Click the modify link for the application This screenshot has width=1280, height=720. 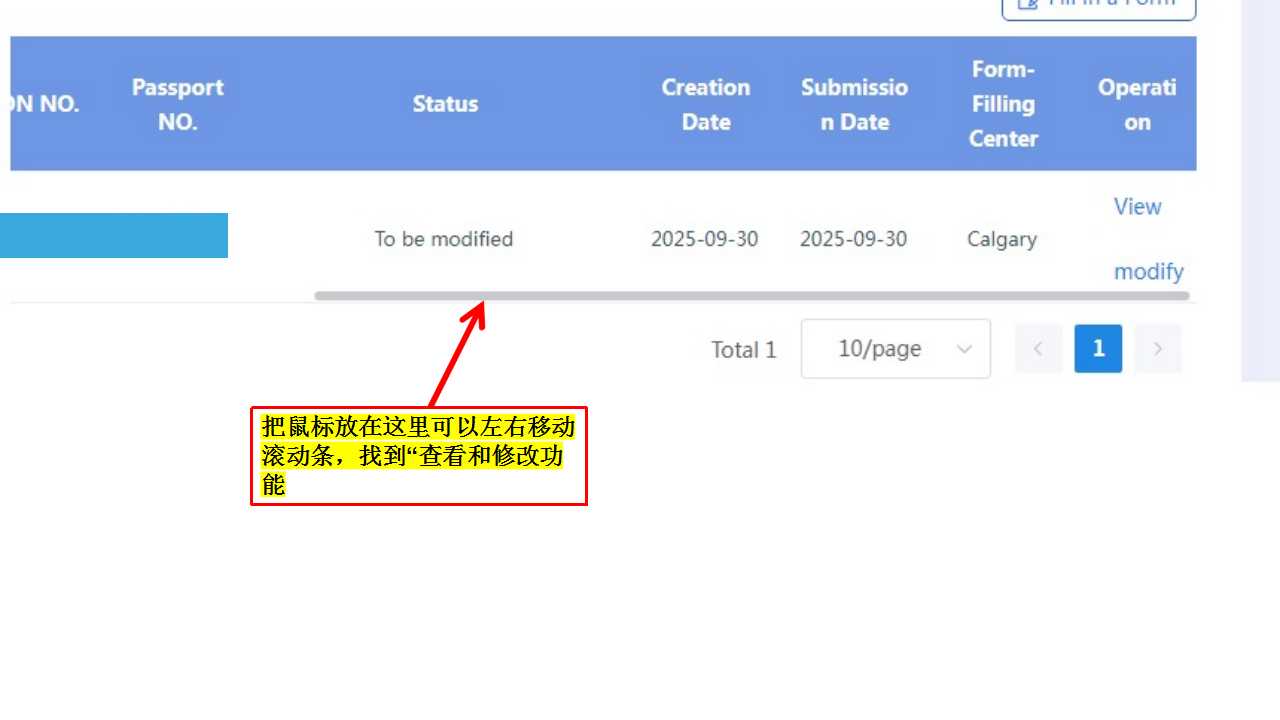click(1148, 272)
